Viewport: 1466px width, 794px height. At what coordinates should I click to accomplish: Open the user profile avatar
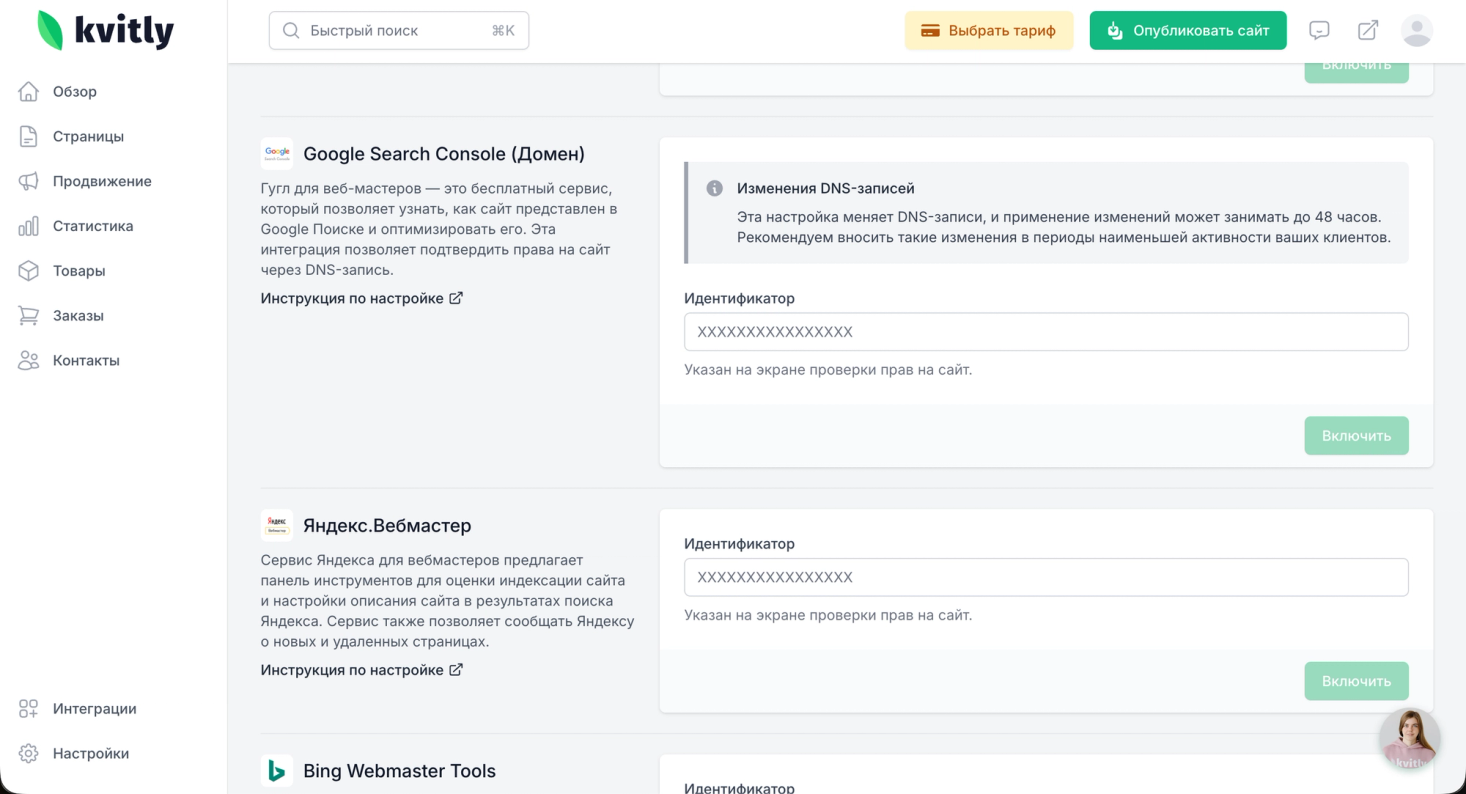(x=1417, y=31)
